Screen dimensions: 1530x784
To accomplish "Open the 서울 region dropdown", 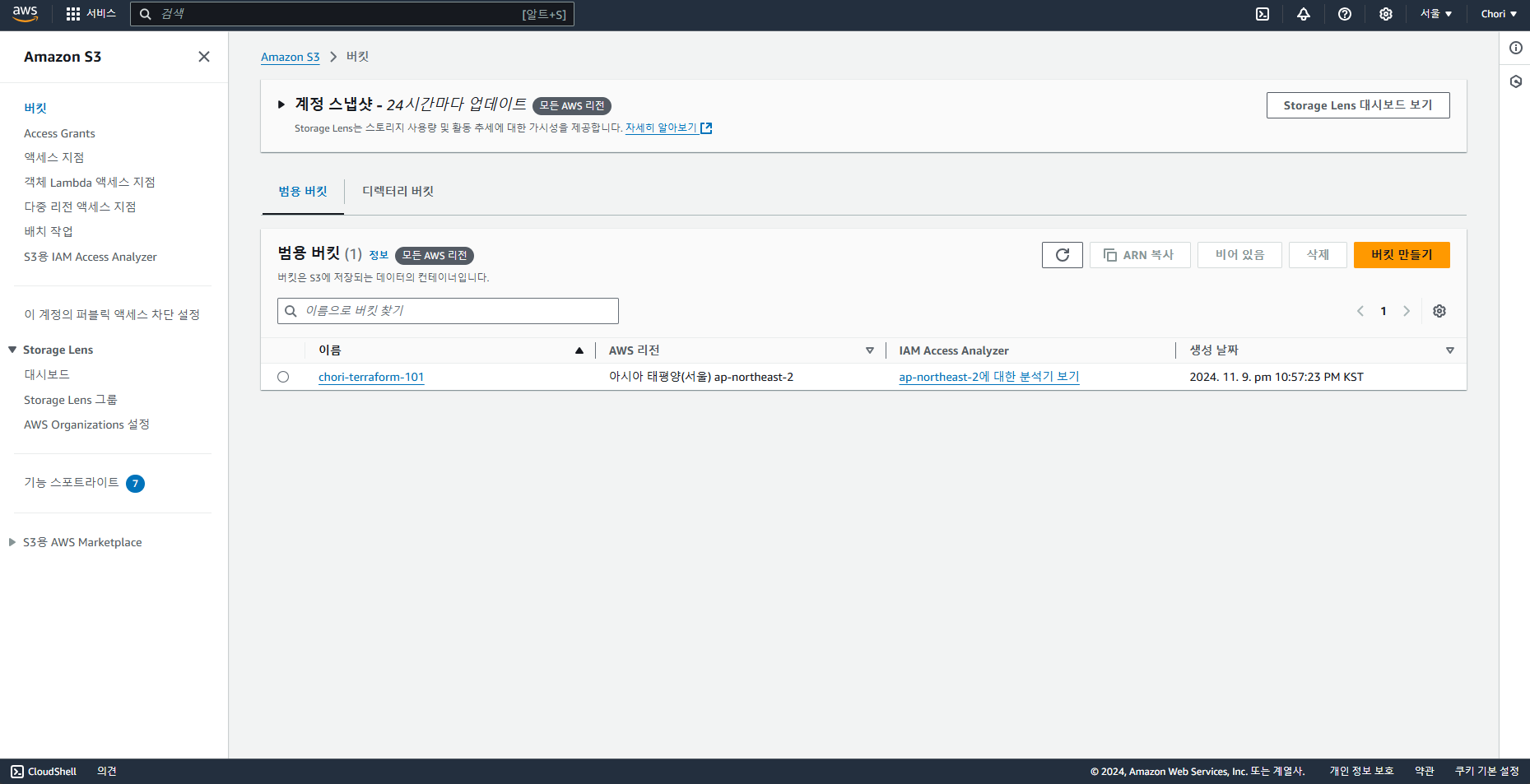I will (x=1436, y=14).
